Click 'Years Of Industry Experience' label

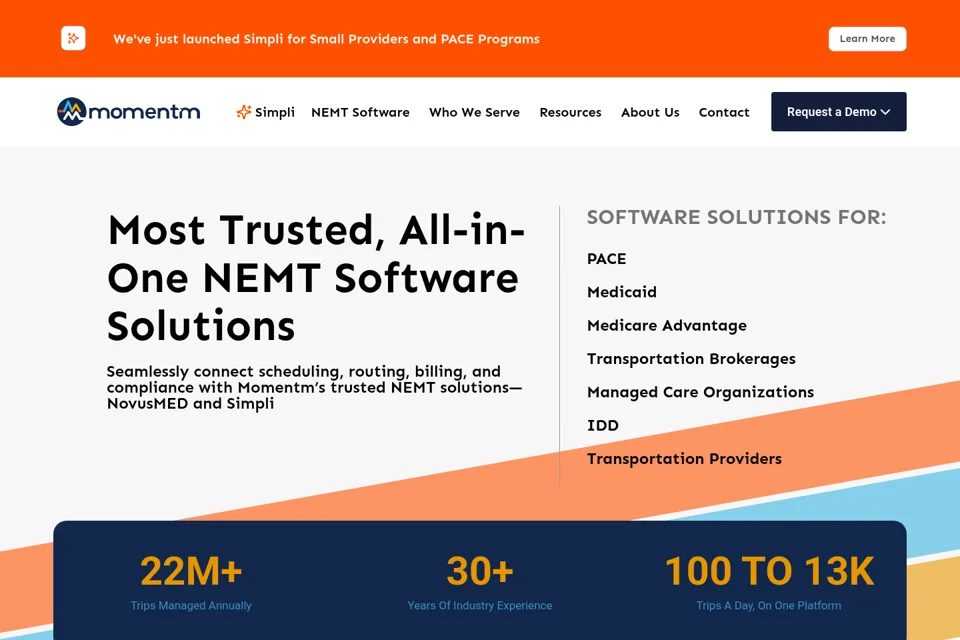point(479,605)
